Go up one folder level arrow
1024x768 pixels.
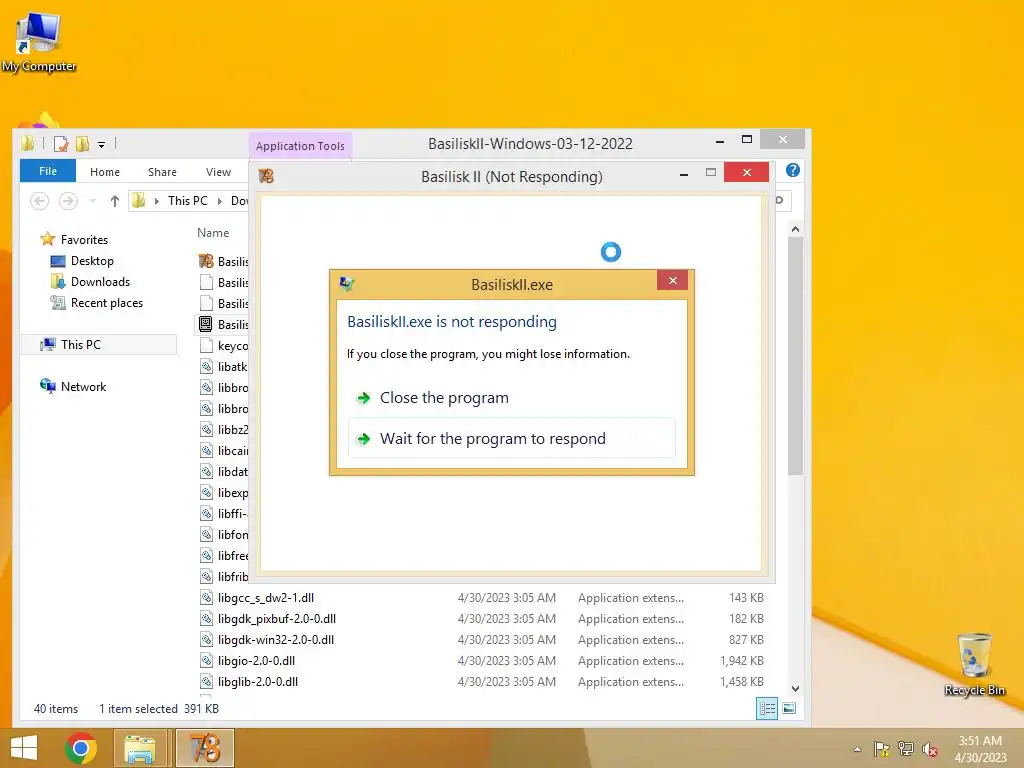[x=115, y=201]
